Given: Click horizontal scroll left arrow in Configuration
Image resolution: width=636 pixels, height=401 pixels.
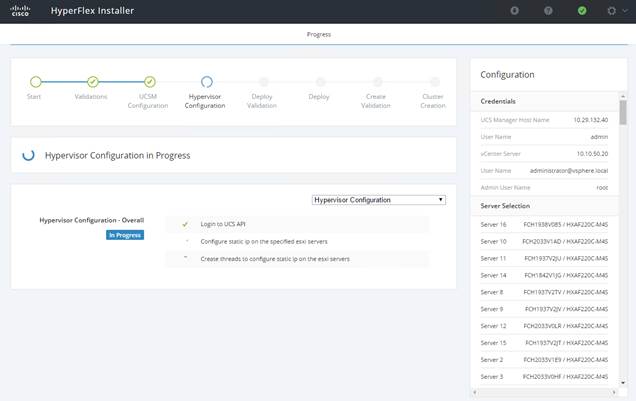Looking at the screenshot, I should (475, 392).
